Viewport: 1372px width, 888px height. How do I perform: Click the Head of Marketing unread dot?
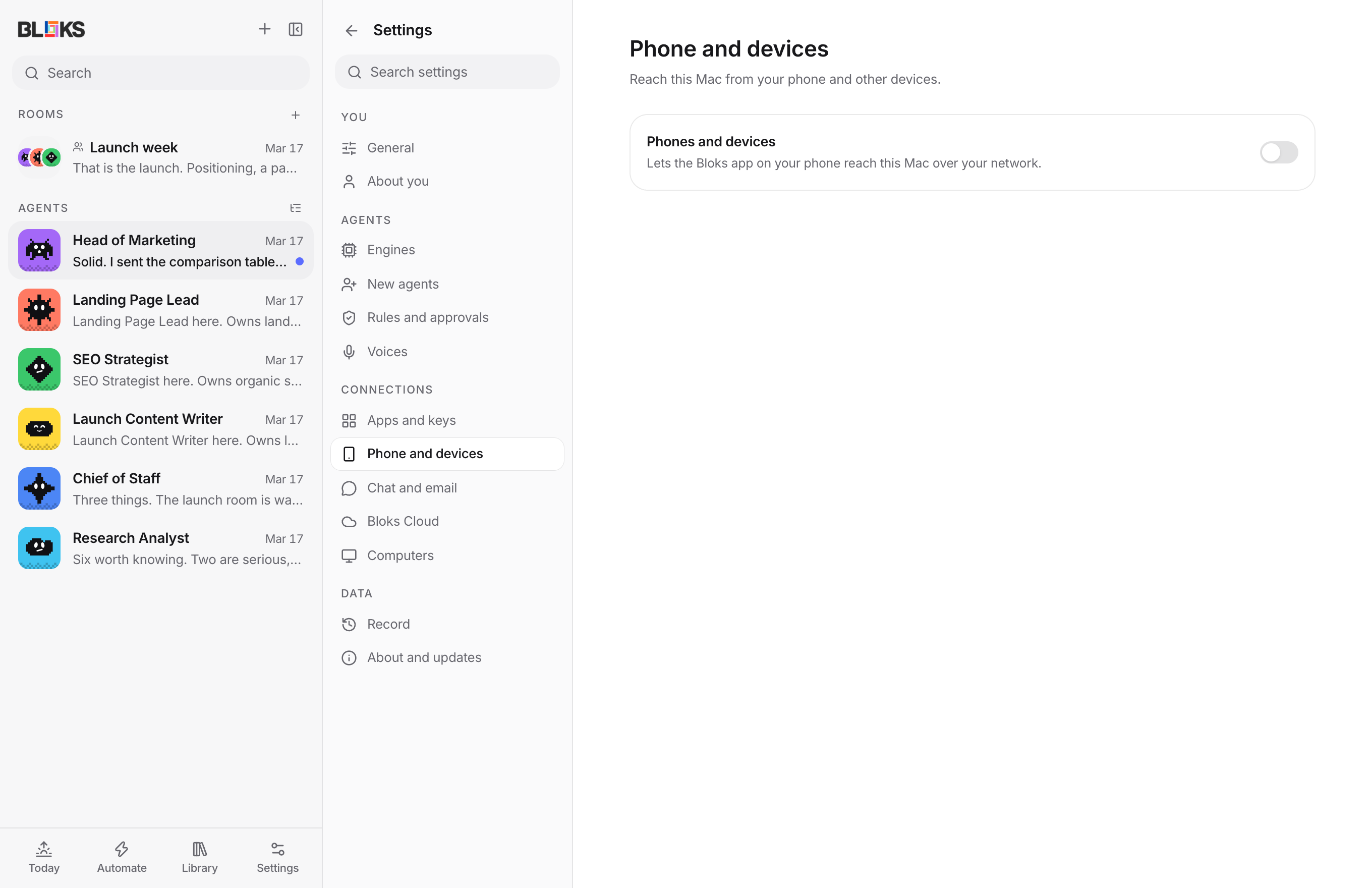point(300,262)
